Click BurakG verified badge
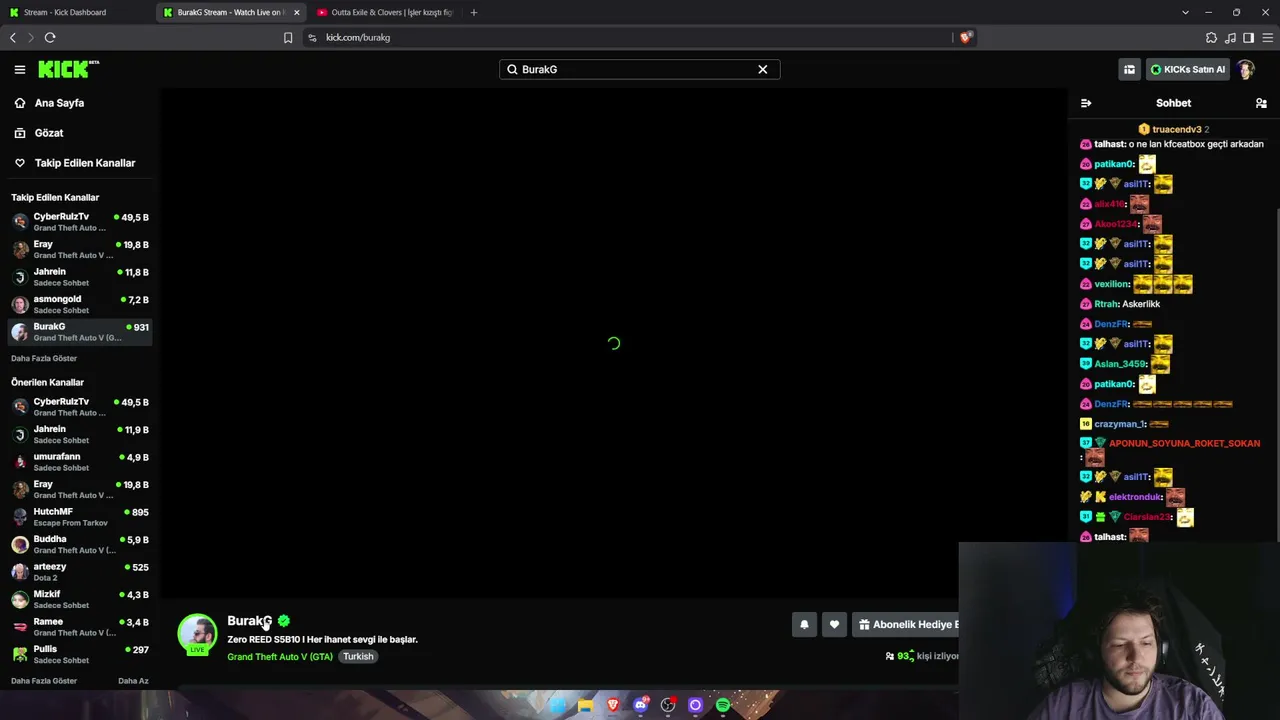Image resolution: width=1280 pixels, height=720 pixels. pyautogui.click(x=284, y=621)
